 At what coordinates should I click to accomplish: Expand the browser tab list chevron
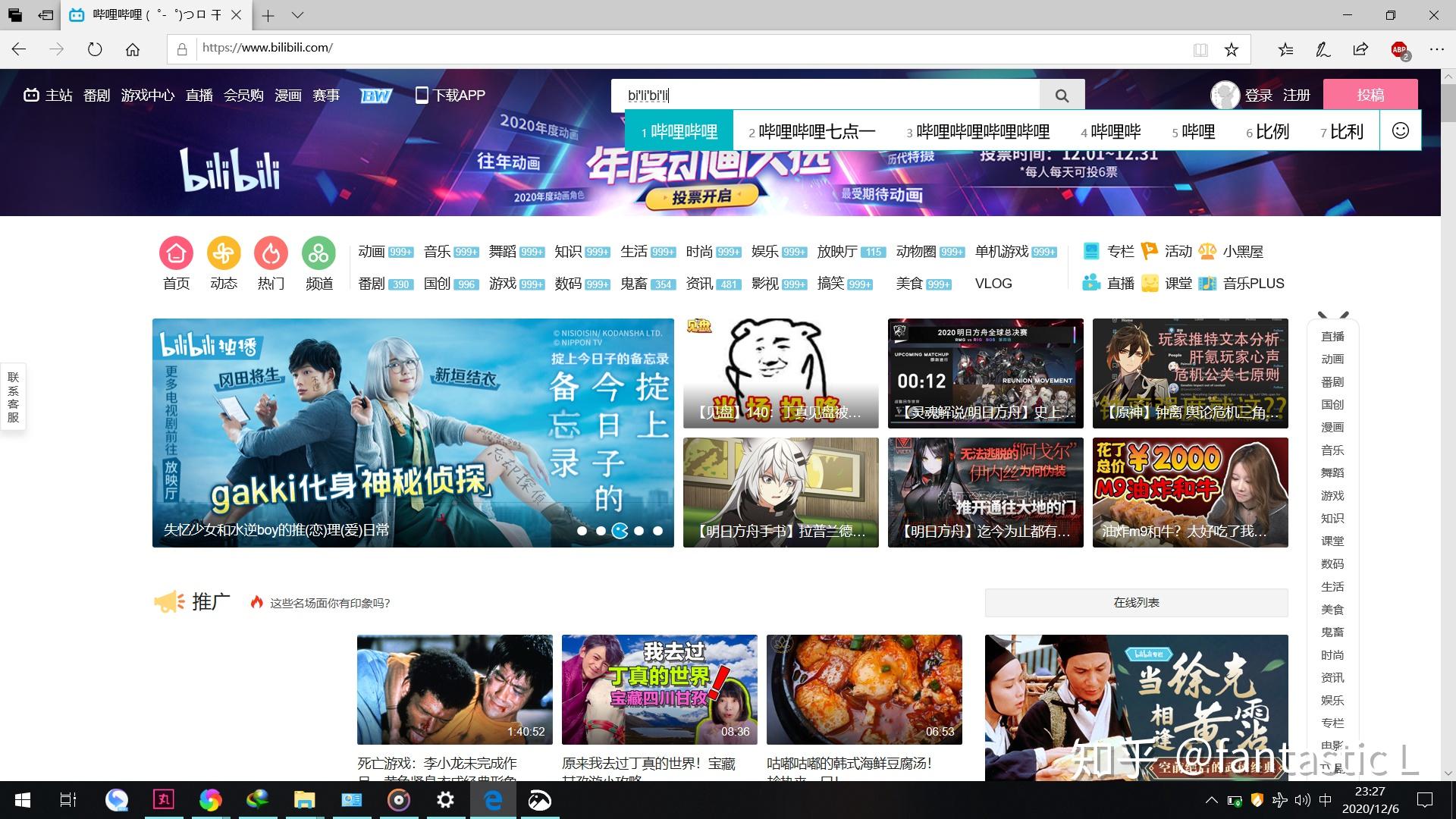297,15
